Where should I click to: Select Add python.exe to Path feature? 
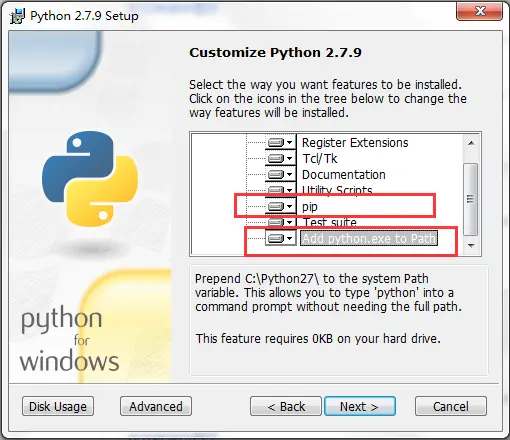tap(369, 238)
